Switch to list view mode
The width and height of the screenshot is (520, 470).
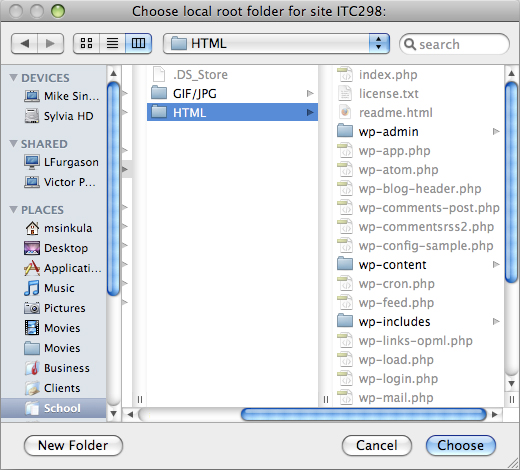coord(112,43)
